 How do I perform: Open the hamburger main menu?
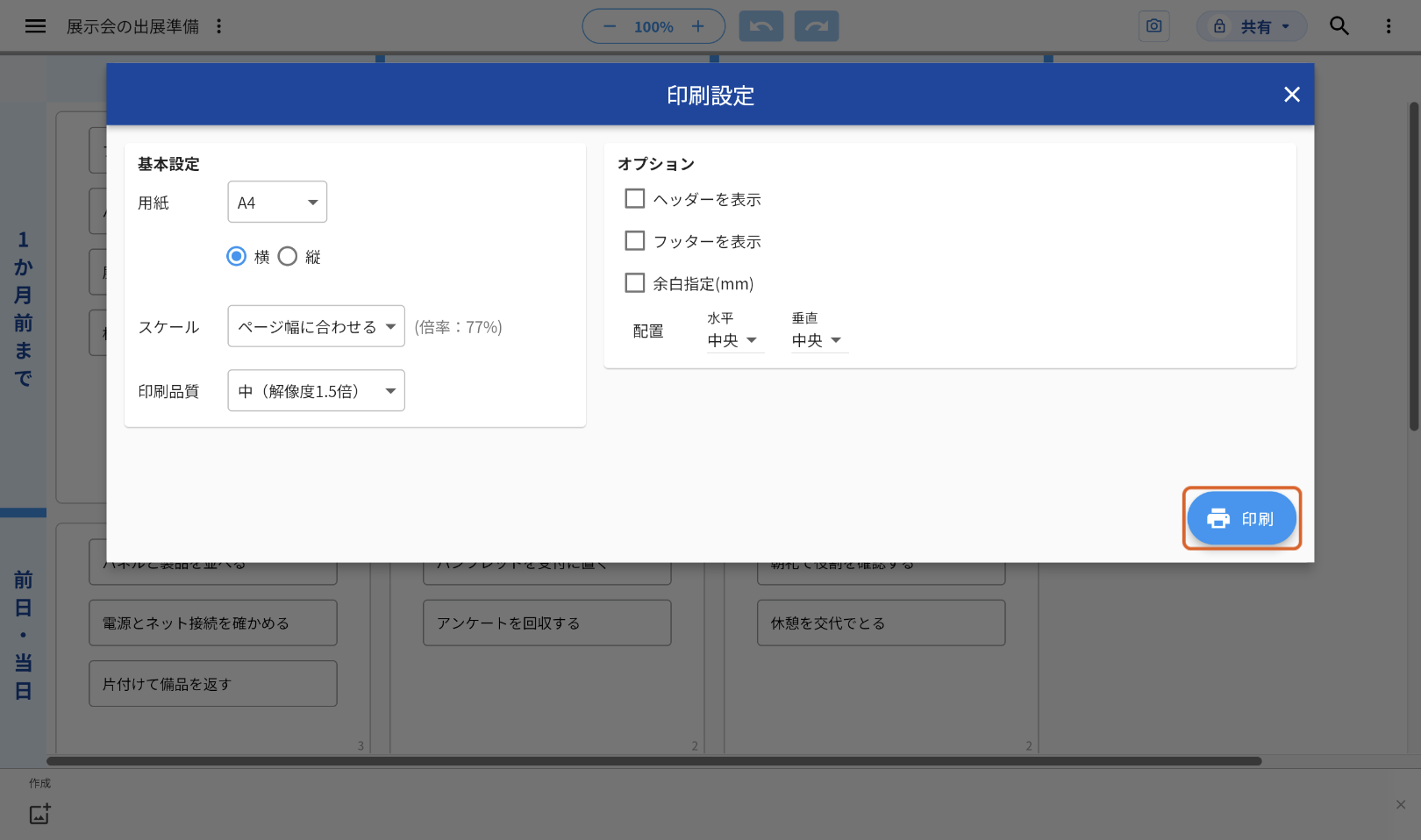[x=35, y=26]
